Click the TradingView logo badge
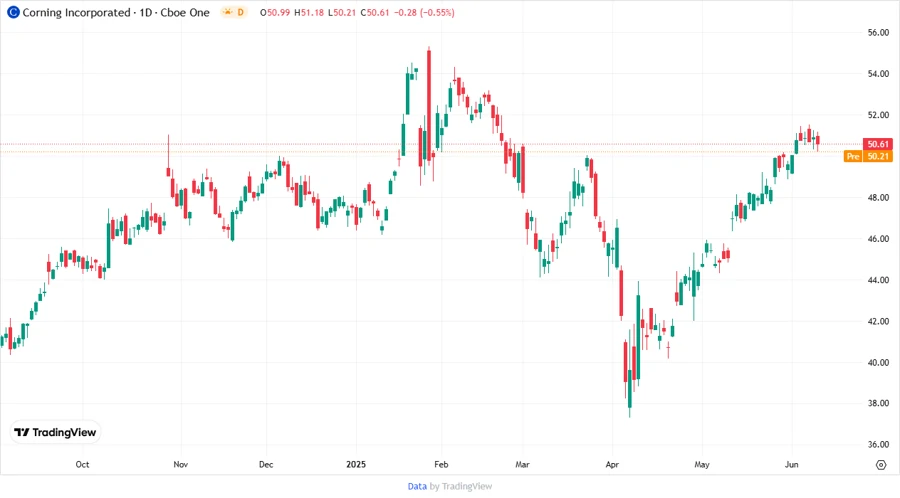This screenshot has width=900, height=498. pos(55,433)
